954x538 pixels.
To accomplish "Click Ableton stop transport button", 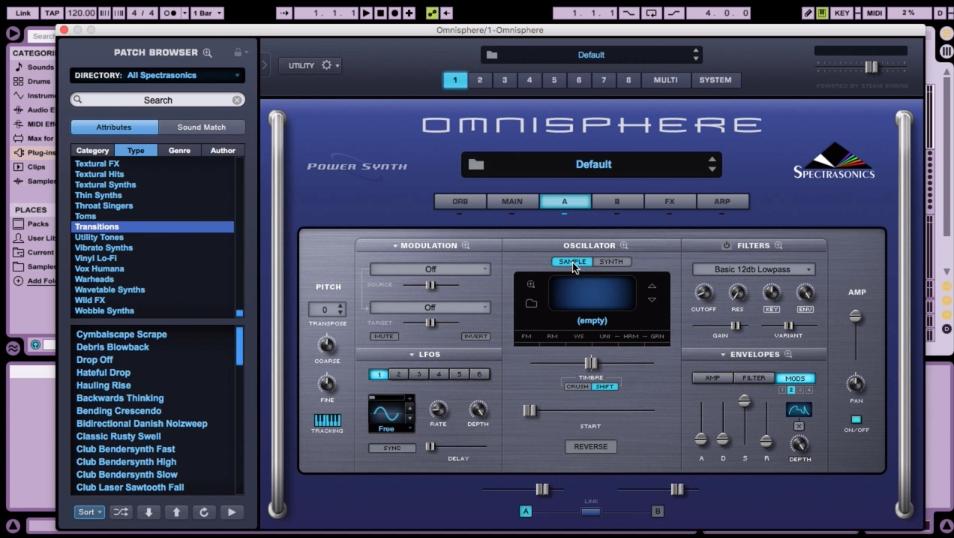I will click(380, 13).
